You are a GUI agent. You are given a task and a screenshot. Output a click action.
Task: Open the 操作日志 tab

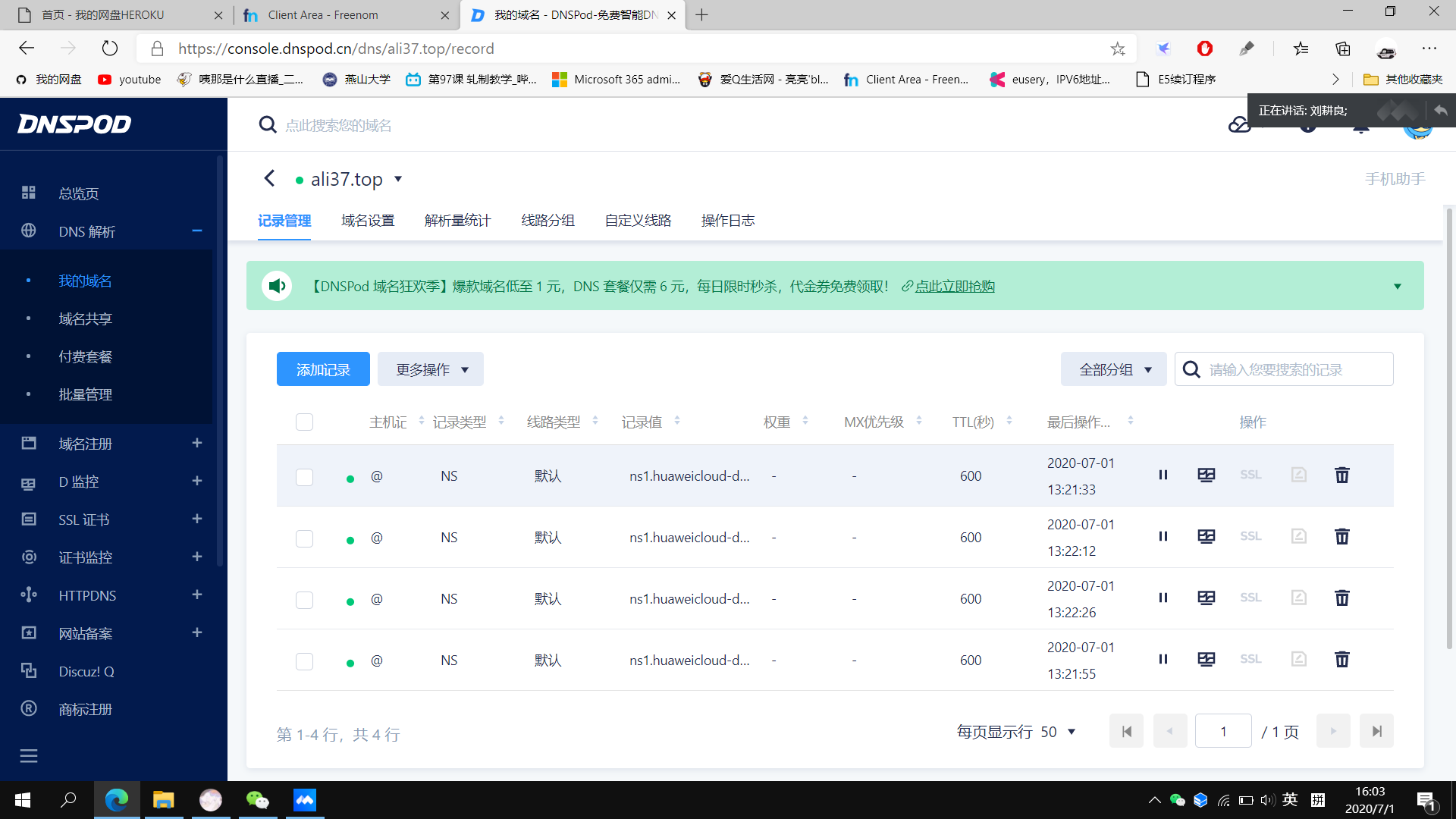(x=727, y=221)
